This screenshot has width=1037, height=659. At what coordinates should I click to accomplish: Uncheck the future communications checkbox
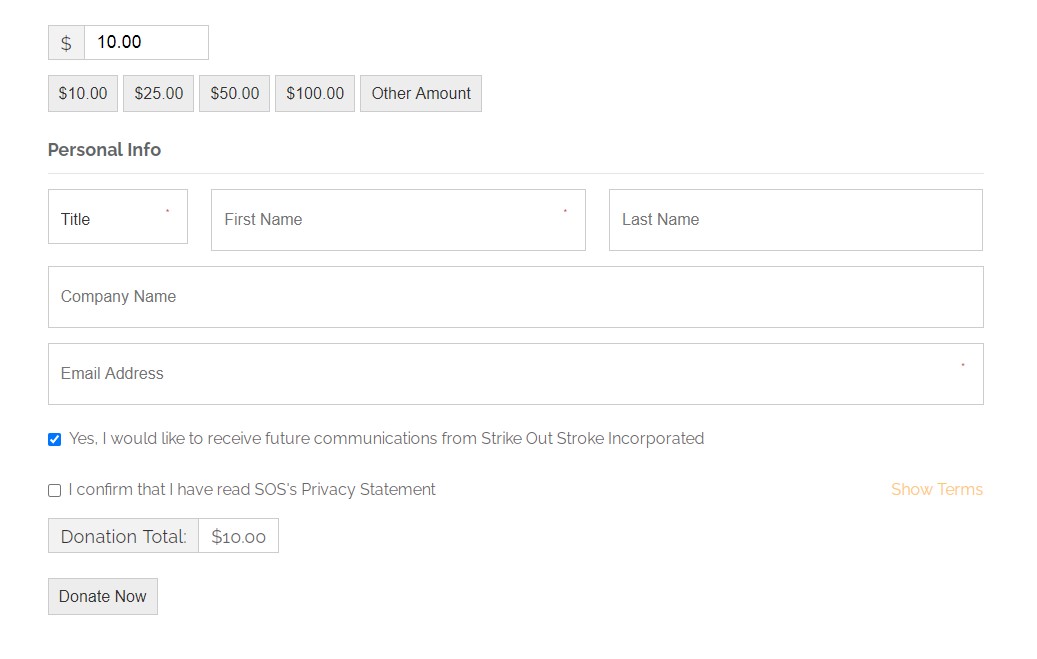[55, 440]
